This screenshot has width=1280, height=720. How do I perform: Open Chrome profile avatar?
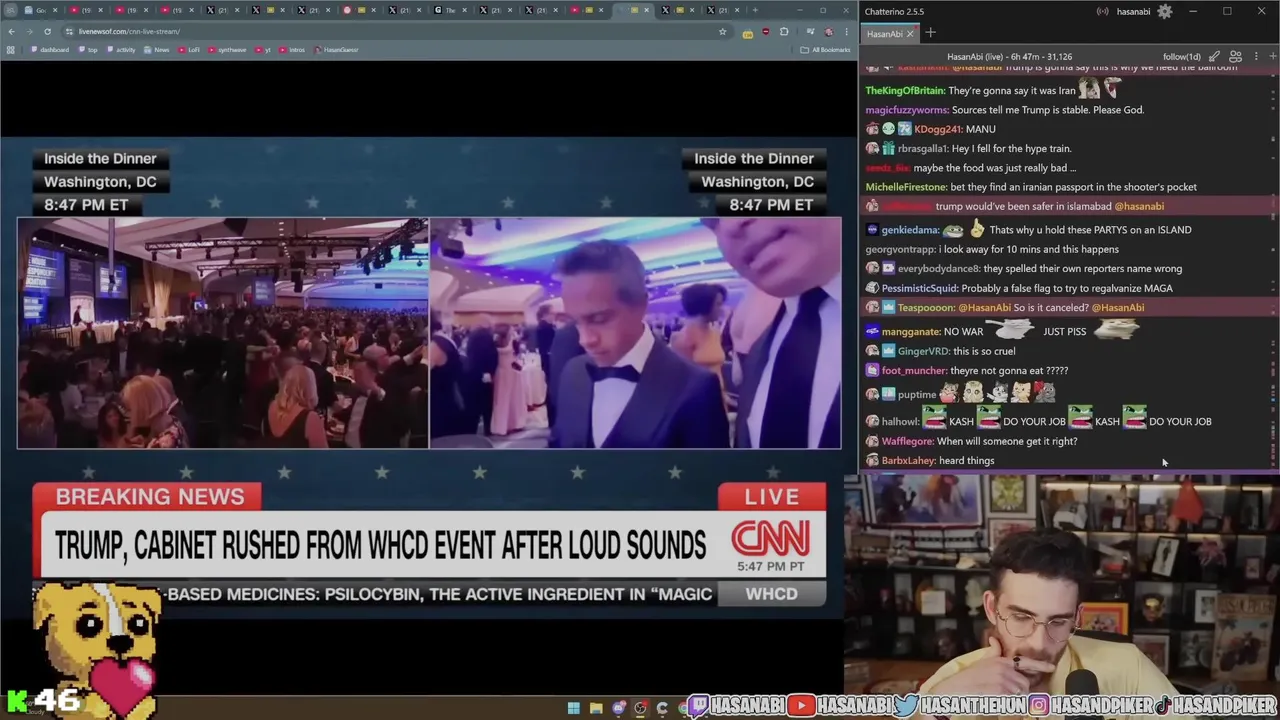point(828,31)
